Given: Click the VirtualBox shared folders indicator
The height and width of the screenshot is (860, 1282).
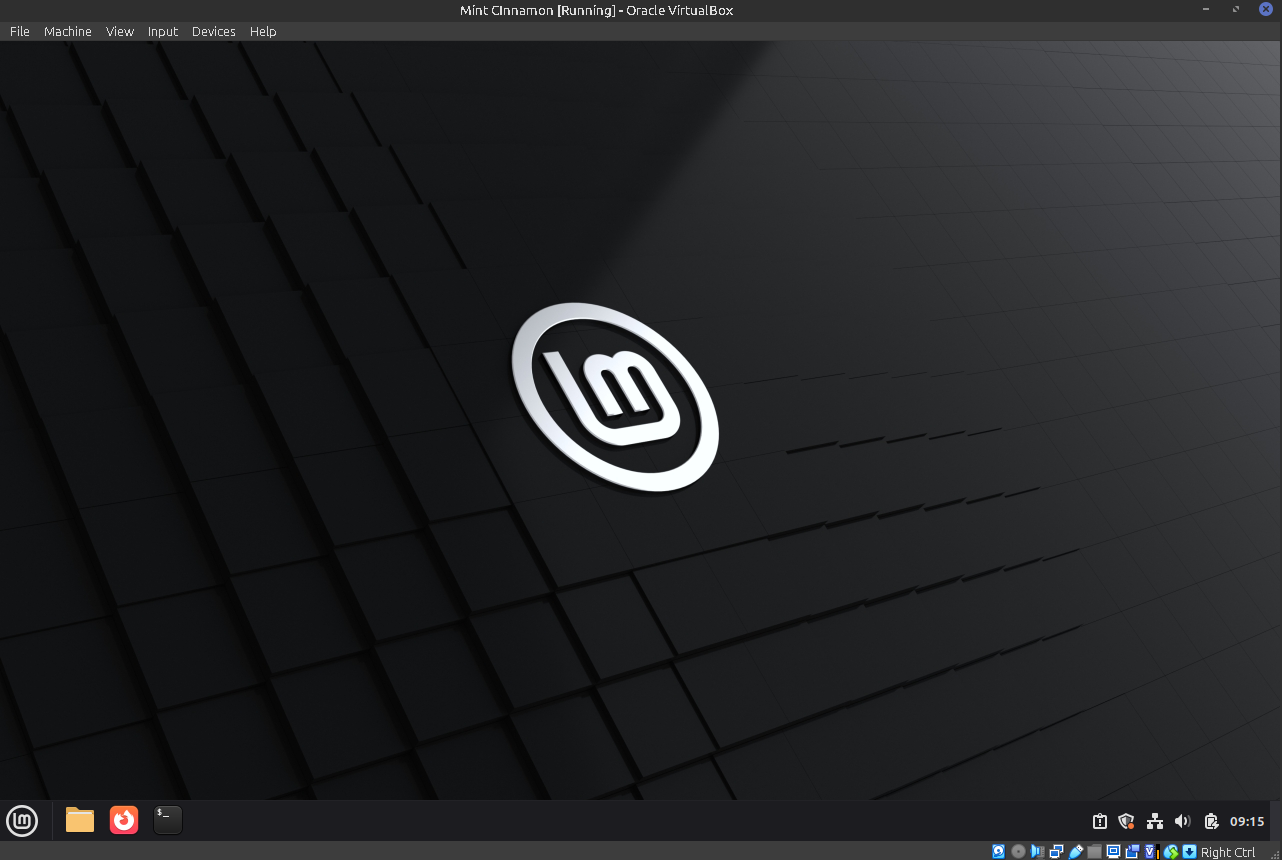Looking at the screenshot, I should click(x=1094, y=851).
